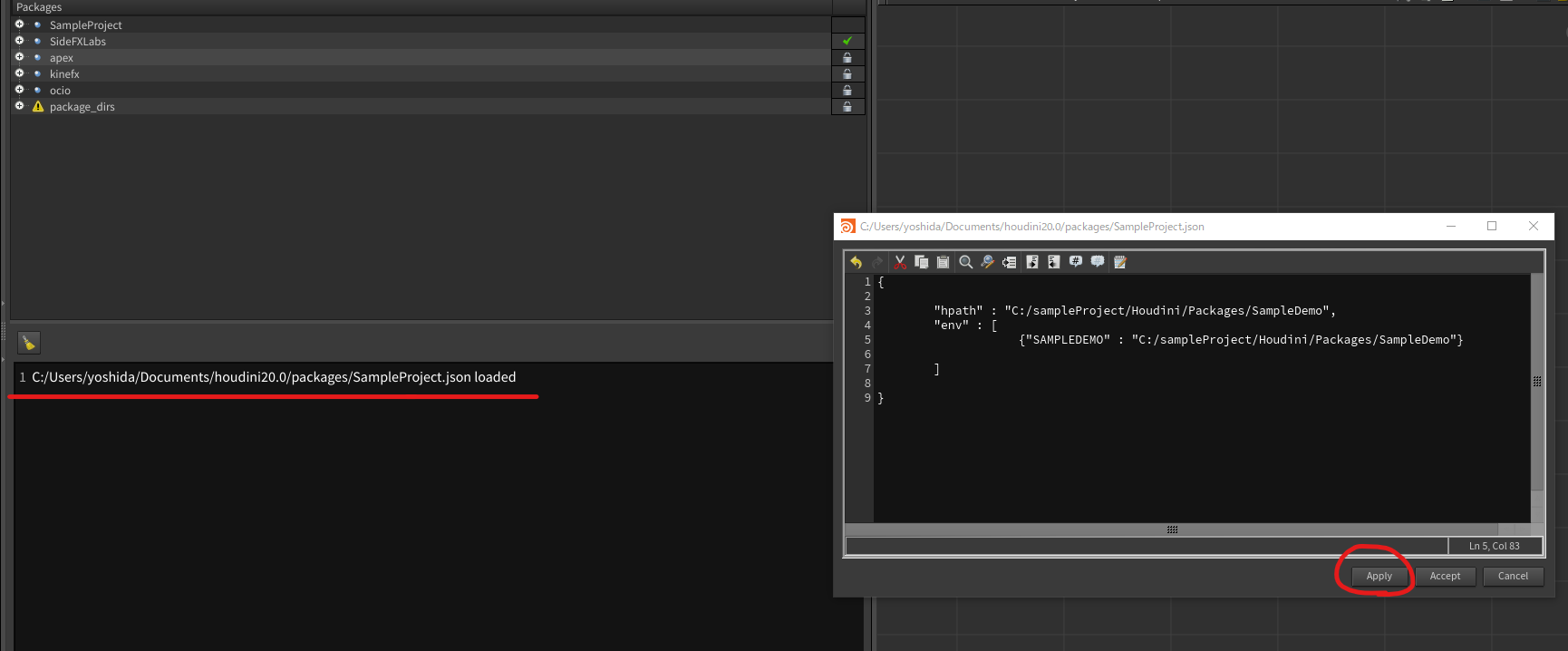Viewport: 1568px width, 651px height.
Task: Expand the SideFXLabs package node
Action: tap(19, 41)
